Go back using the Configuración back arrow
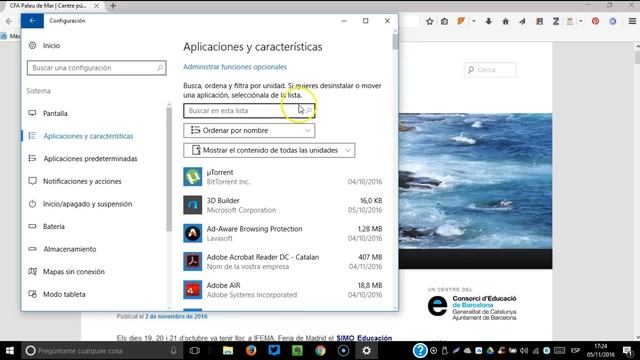 pyautogui.click(x=32, y=21)
